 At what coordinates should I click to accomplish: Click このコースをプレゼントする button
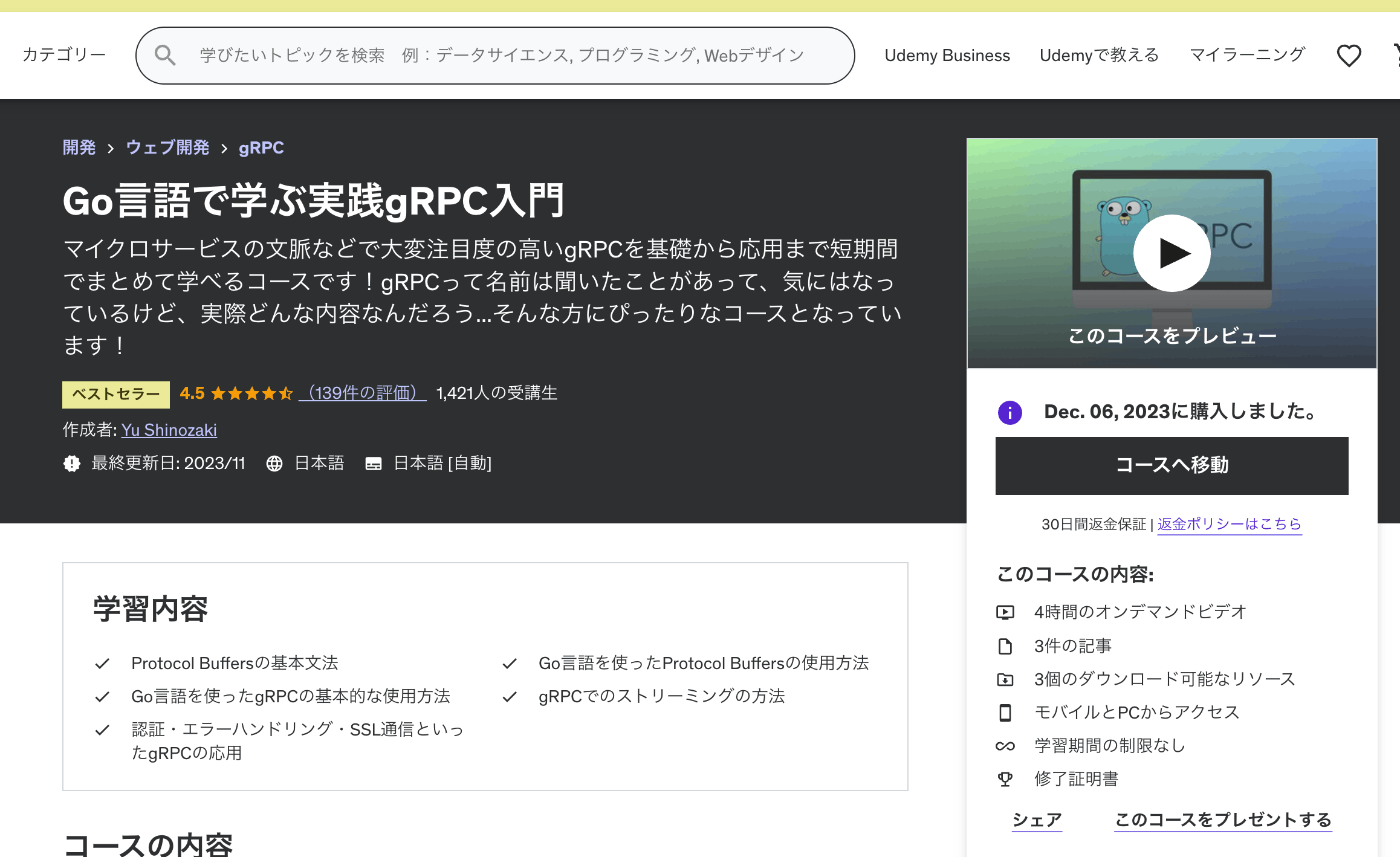tap(1223, 820)
